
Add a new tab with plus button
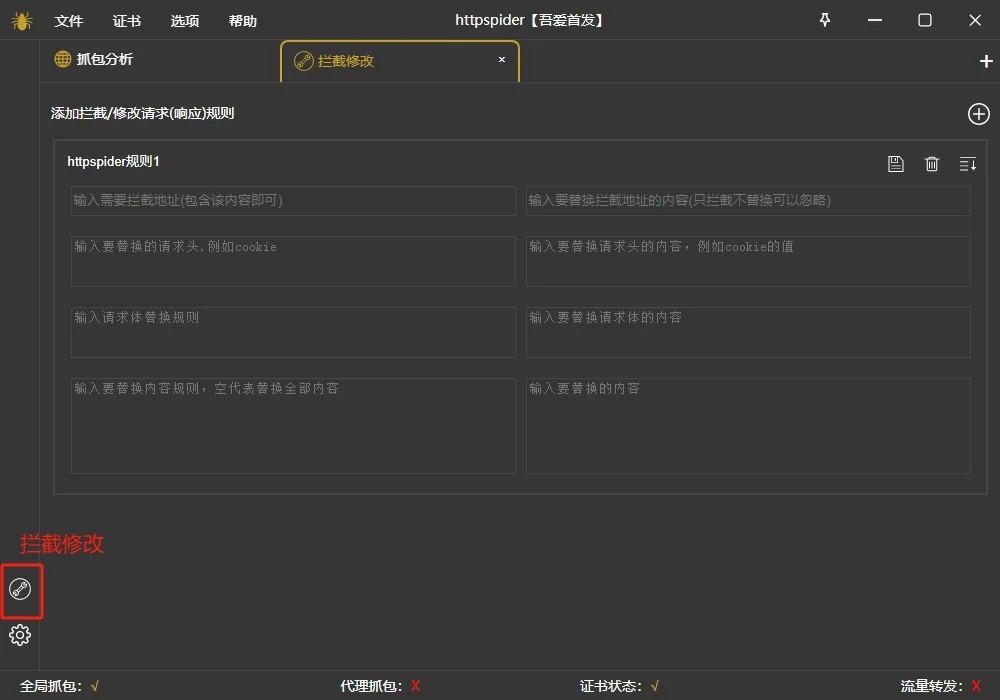click(986, 61)
